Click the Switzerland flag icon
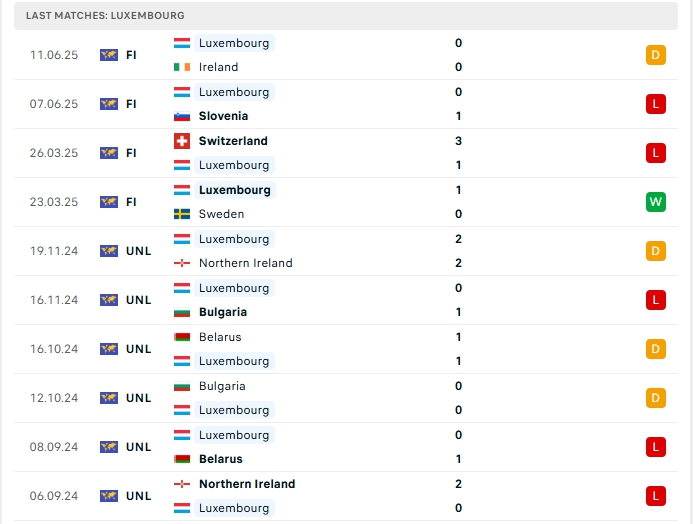Screen dimensions: 693x524 pos(182,141)
